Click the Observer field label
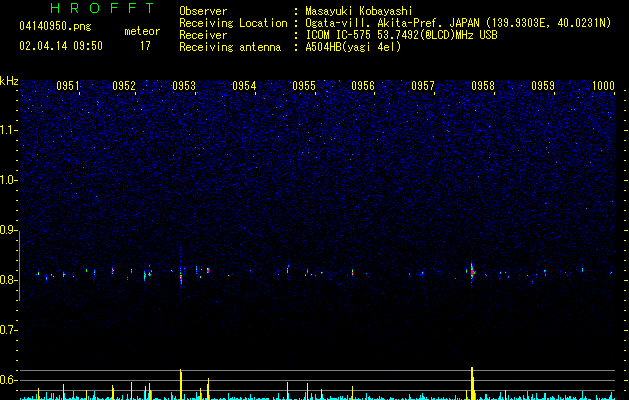The width and height of the screenshot is (629, 400). [x=203, y=11]
